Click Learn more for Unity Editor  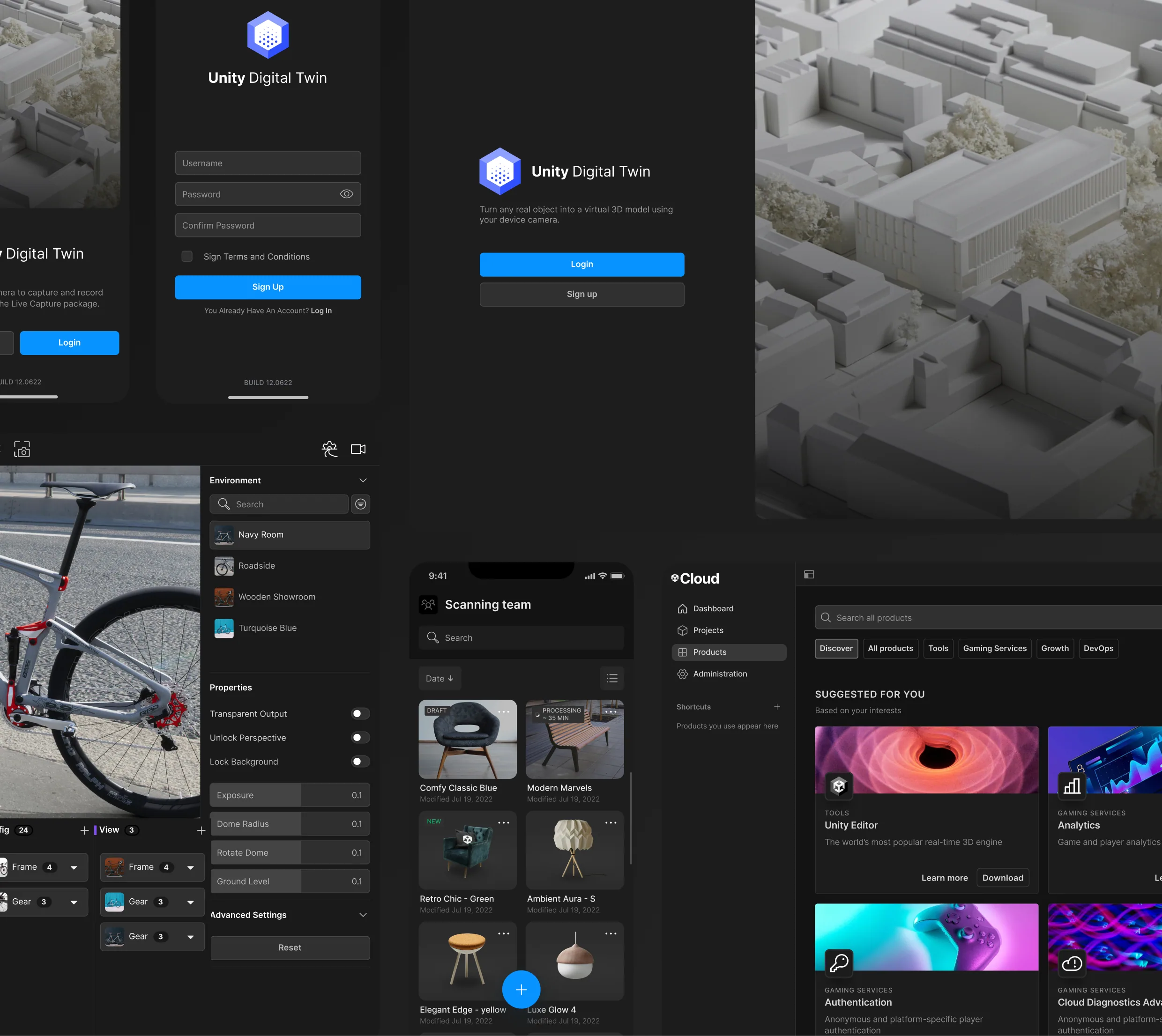pyautogui.click(x=945, y=878)
